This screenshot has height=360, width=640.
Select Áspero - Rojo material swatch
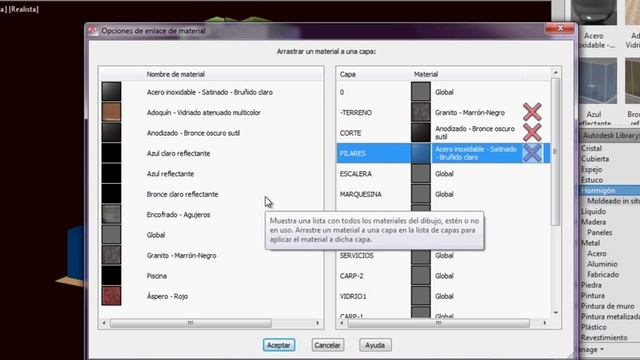(x=111, y=296)
